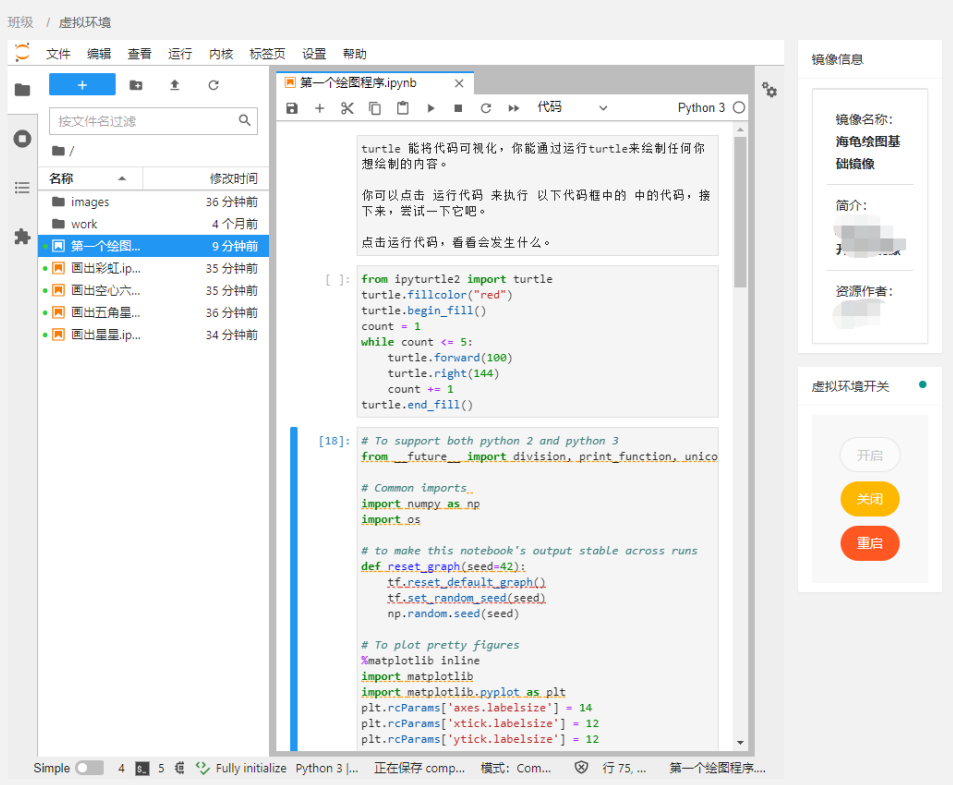
Task: Open the 运行 menu
Action: point(180,54)
